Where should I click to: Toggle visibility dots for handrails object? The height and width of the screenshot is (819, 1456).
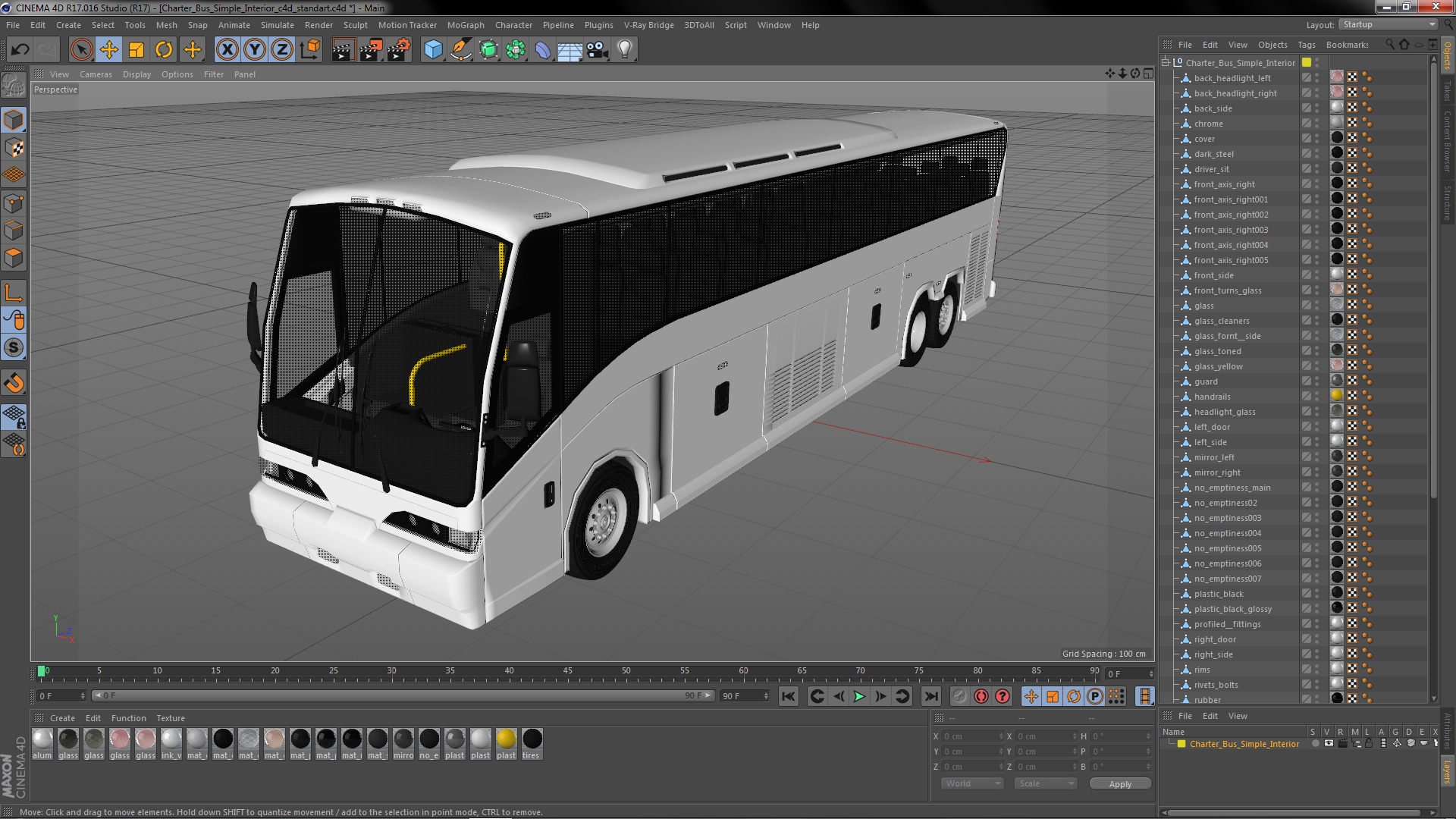tap(1317, 396)
